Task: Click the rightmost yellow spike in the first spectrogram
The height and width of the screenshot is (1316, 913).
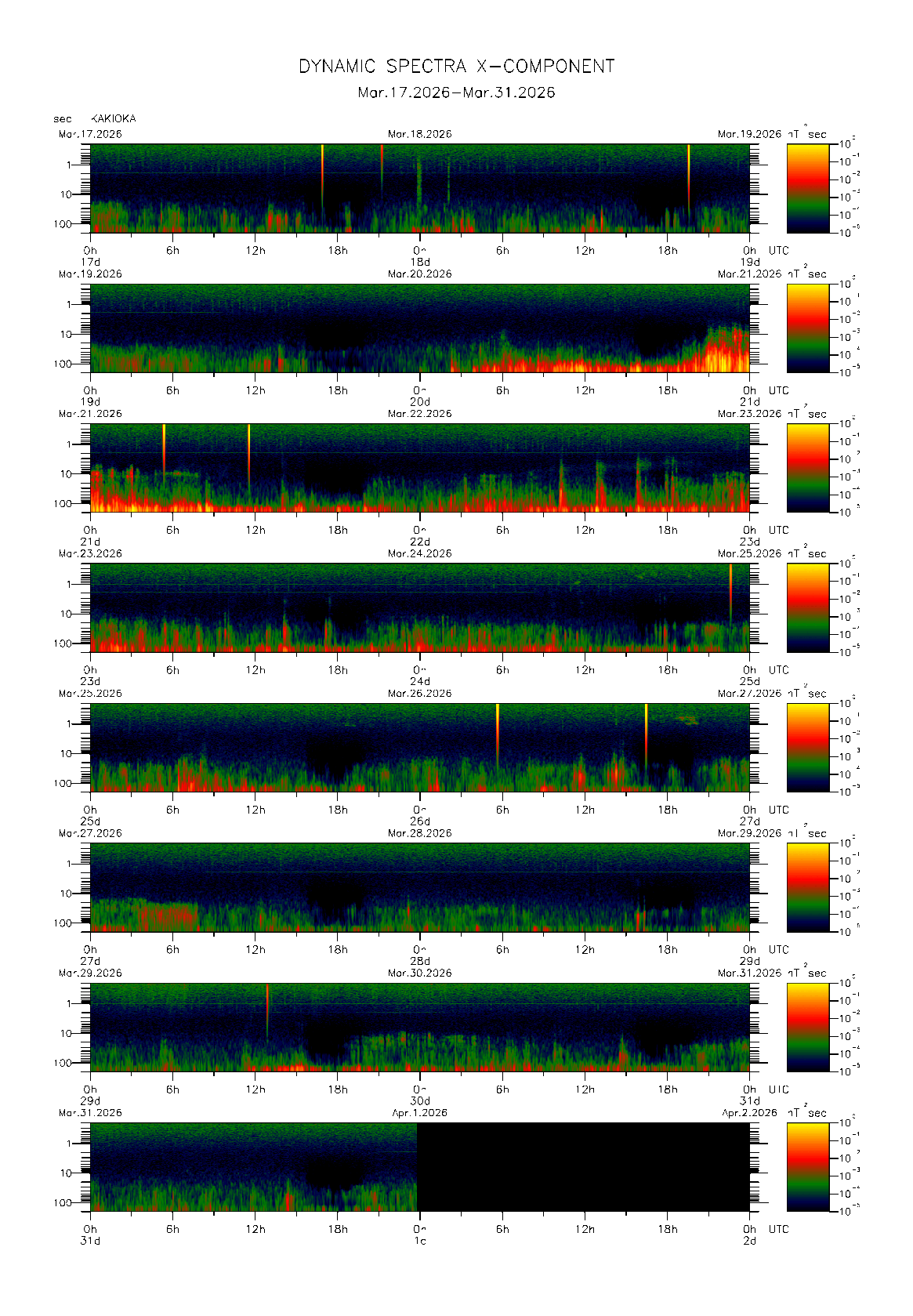Action: tap(689, 169)
